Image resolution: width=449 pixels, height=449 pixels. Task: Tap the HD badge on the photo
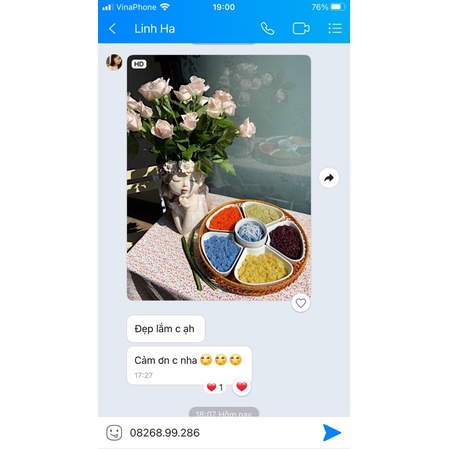(139, 64)
